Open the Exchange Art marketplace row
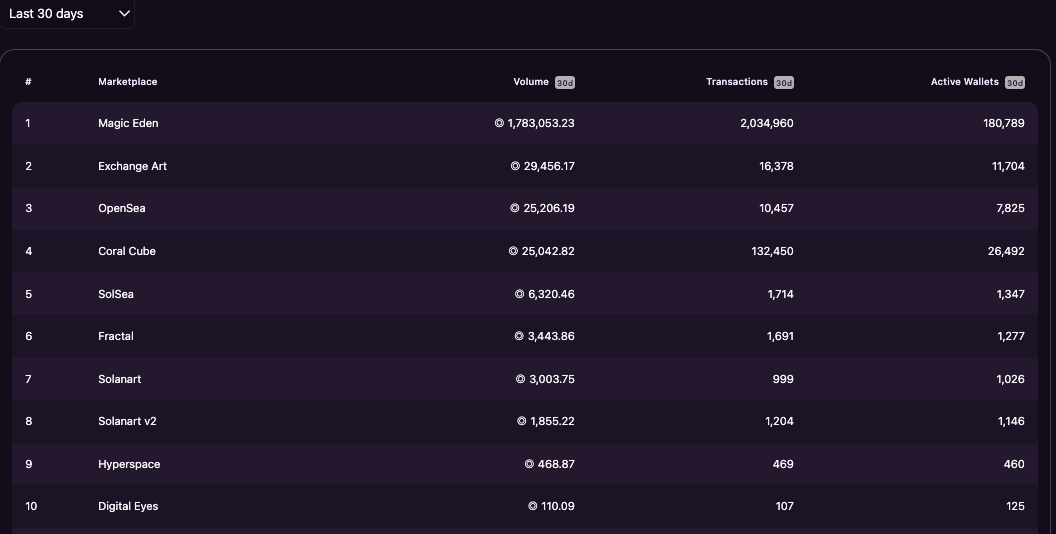1056x534 pixels. click(x=525, y=166)
